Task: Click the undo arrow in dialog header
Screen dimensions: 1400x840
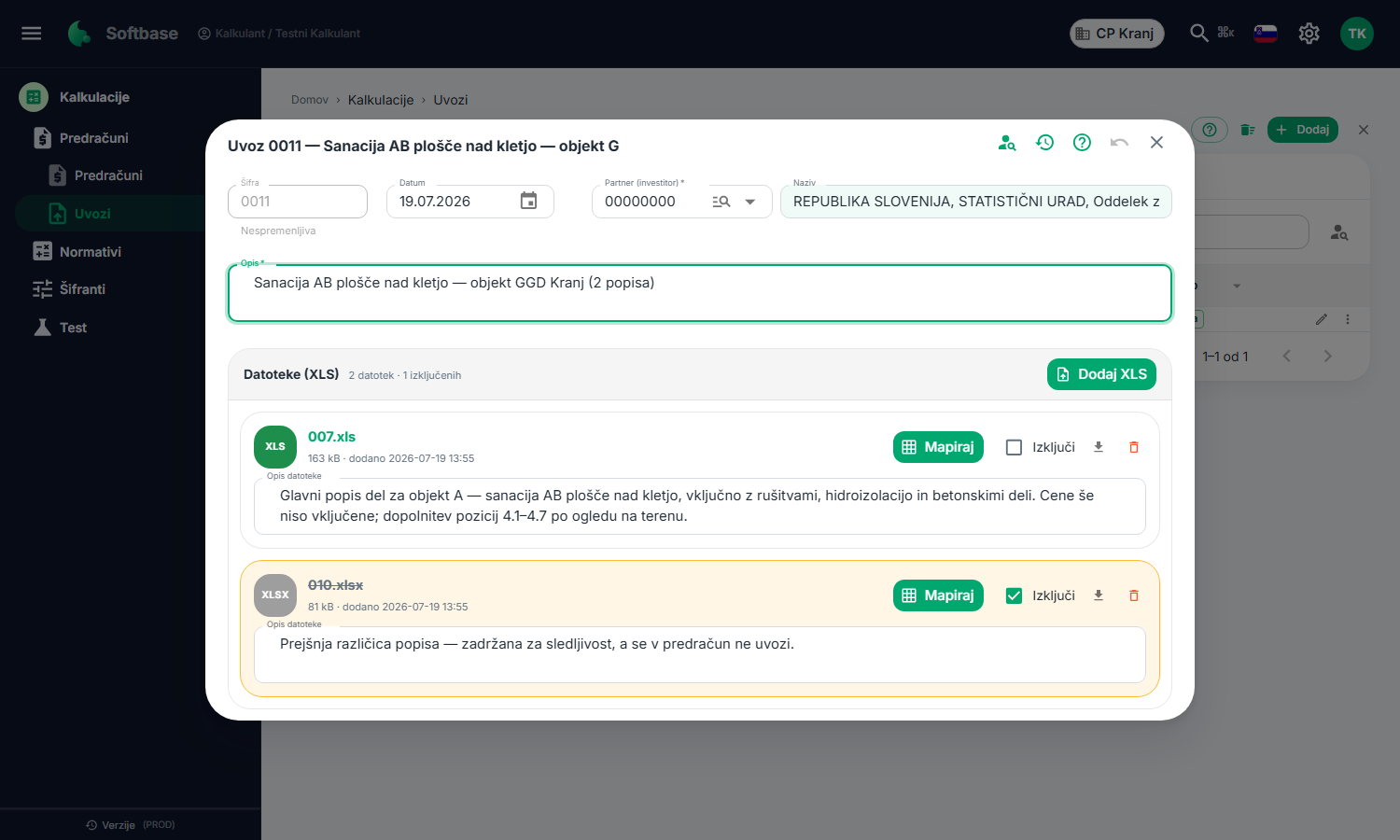Action: (x=1119, y=143)
